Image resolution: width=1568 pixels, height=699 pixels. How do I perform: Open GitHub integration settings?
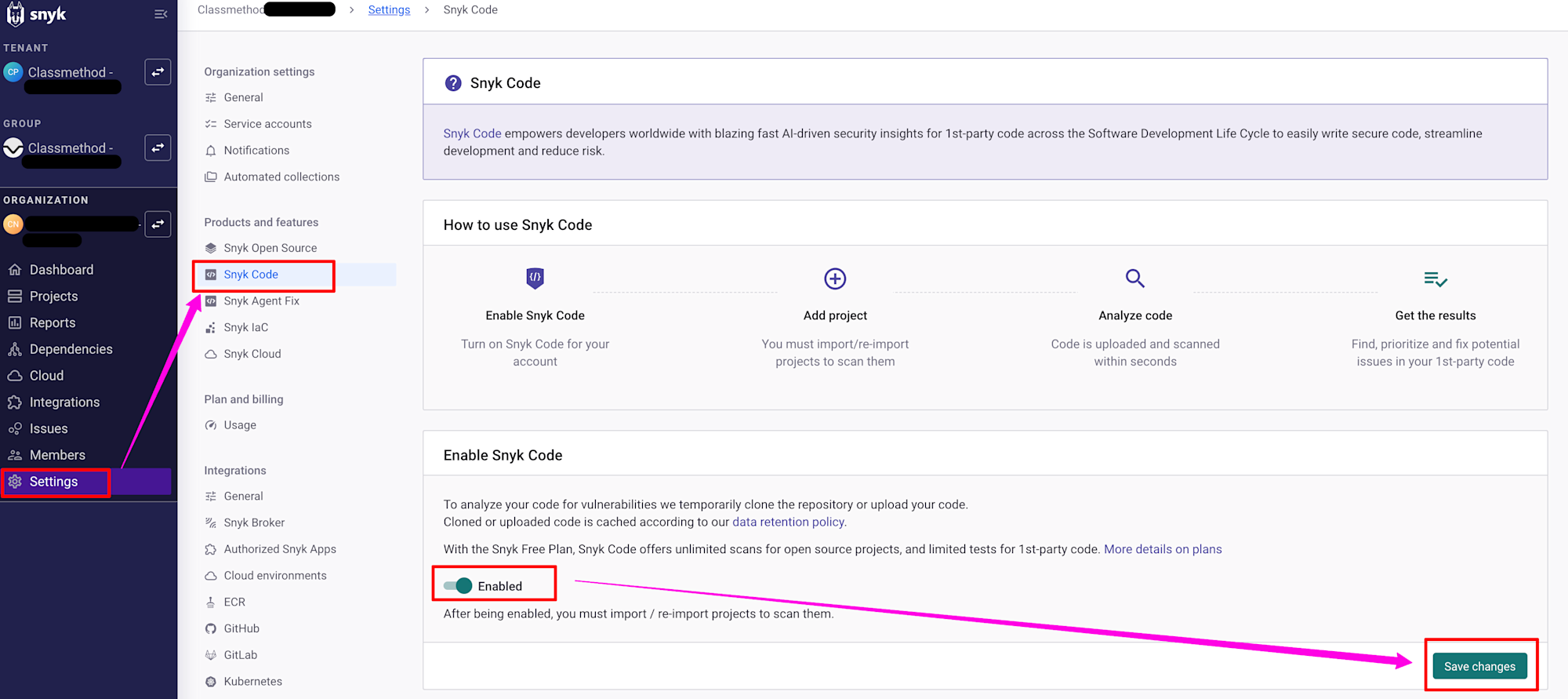pyautogui.click(x=241, y=628)
